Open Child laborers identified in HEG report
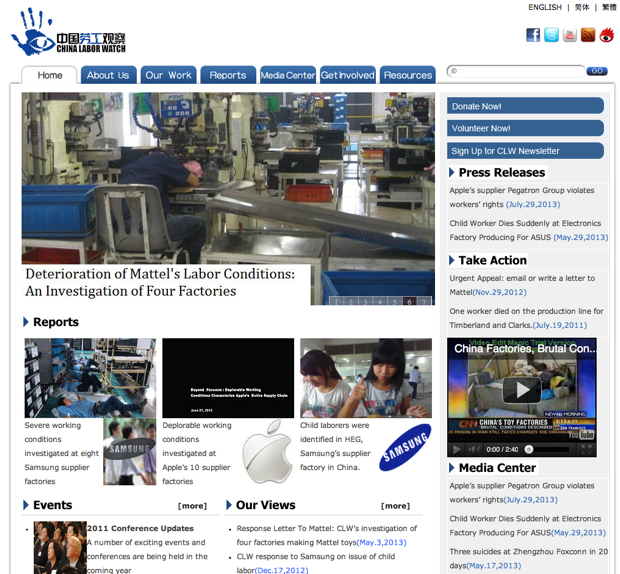620x574 pixels. pos(335,446)
